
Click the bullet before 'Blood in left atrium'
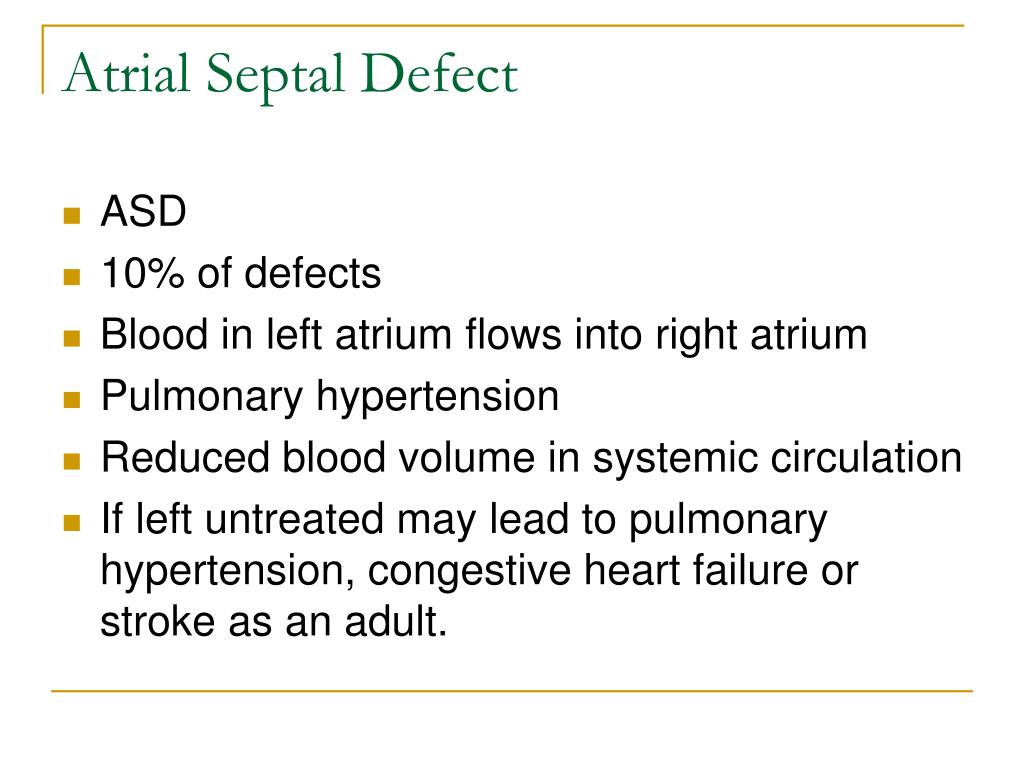(72, 338)
